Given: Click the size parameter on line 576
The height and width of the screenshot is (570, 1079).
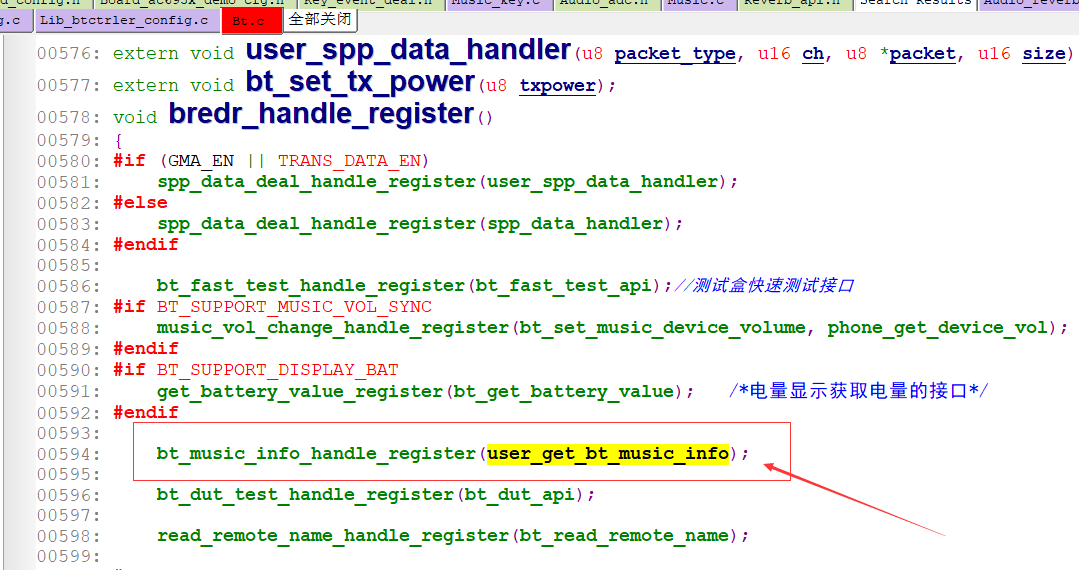Looking at the screenshot, I should [1044, 54].
